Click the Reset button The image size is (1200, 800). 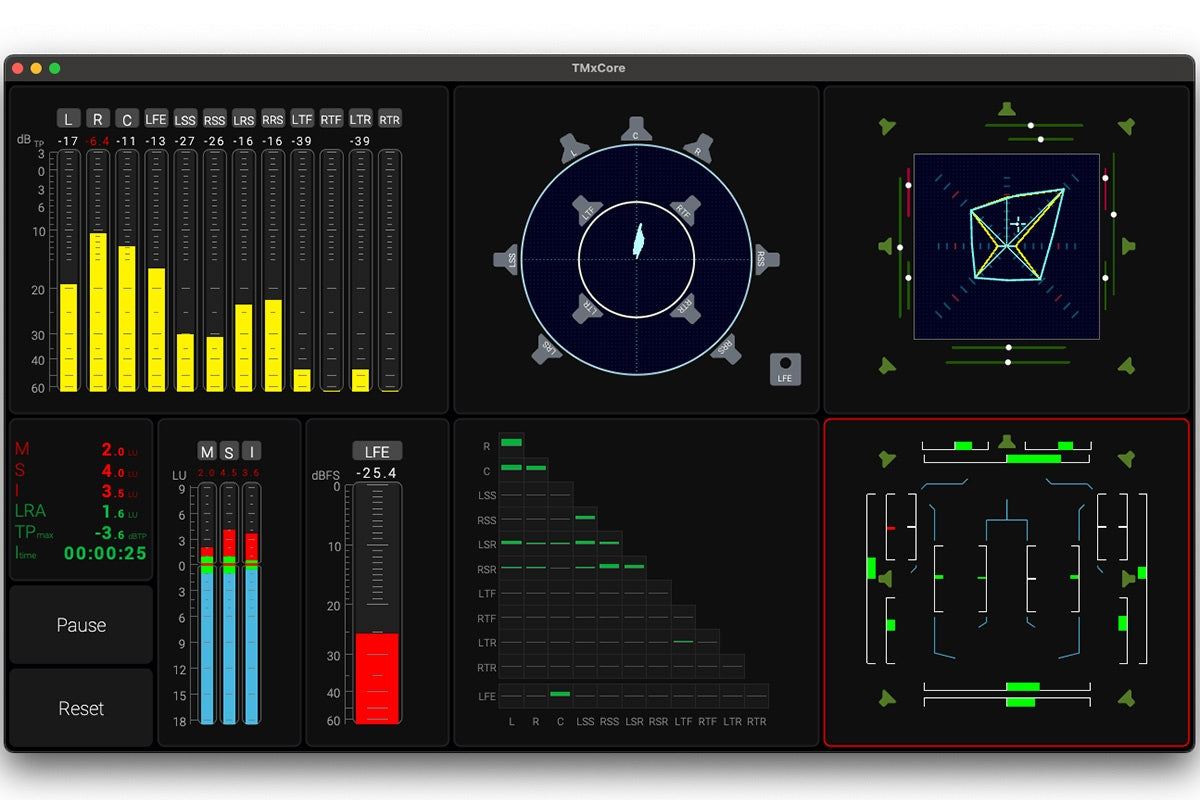[x=81, y=708]
